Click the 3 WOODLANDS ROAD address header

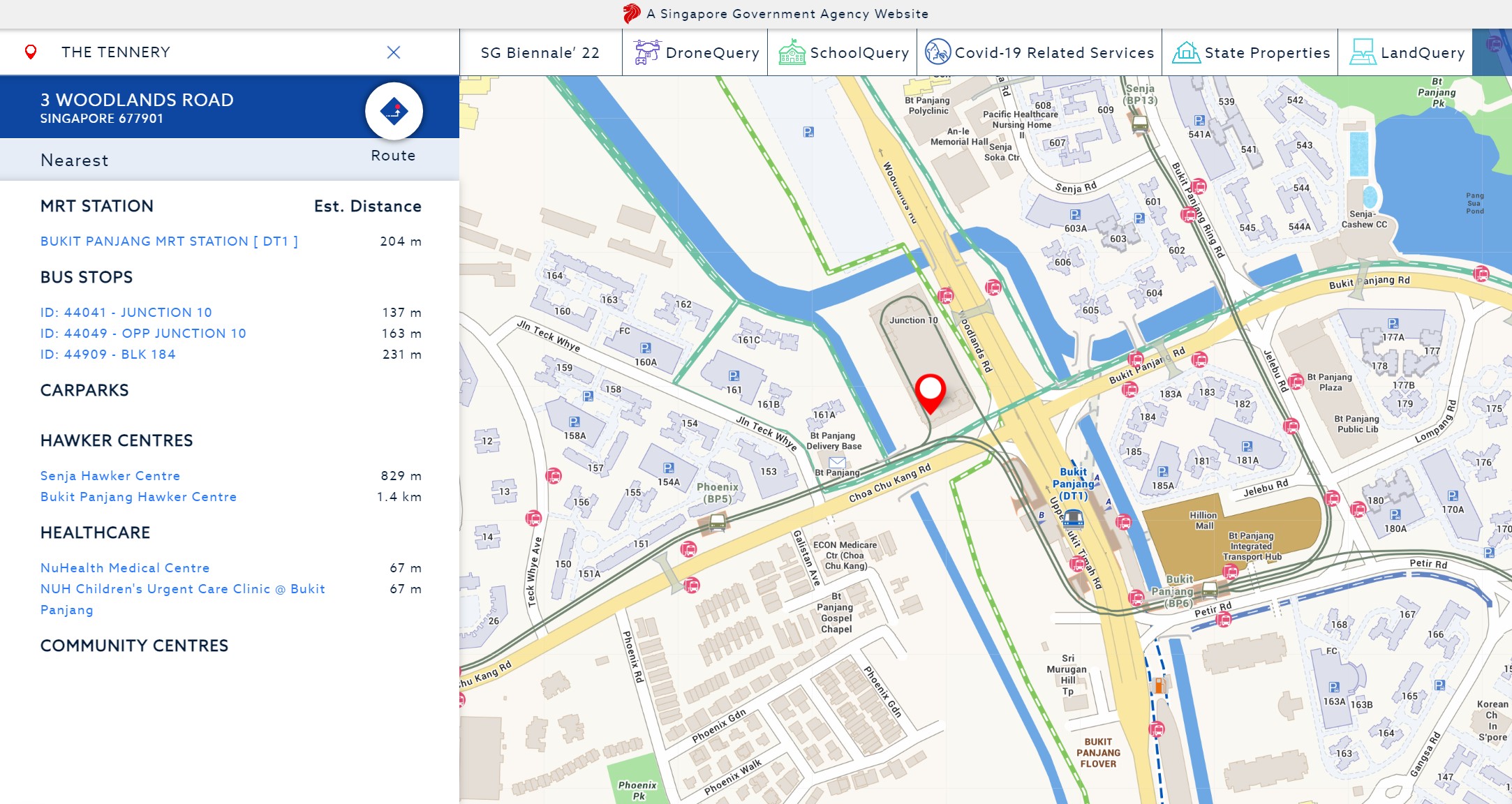[x=137, y=100]
